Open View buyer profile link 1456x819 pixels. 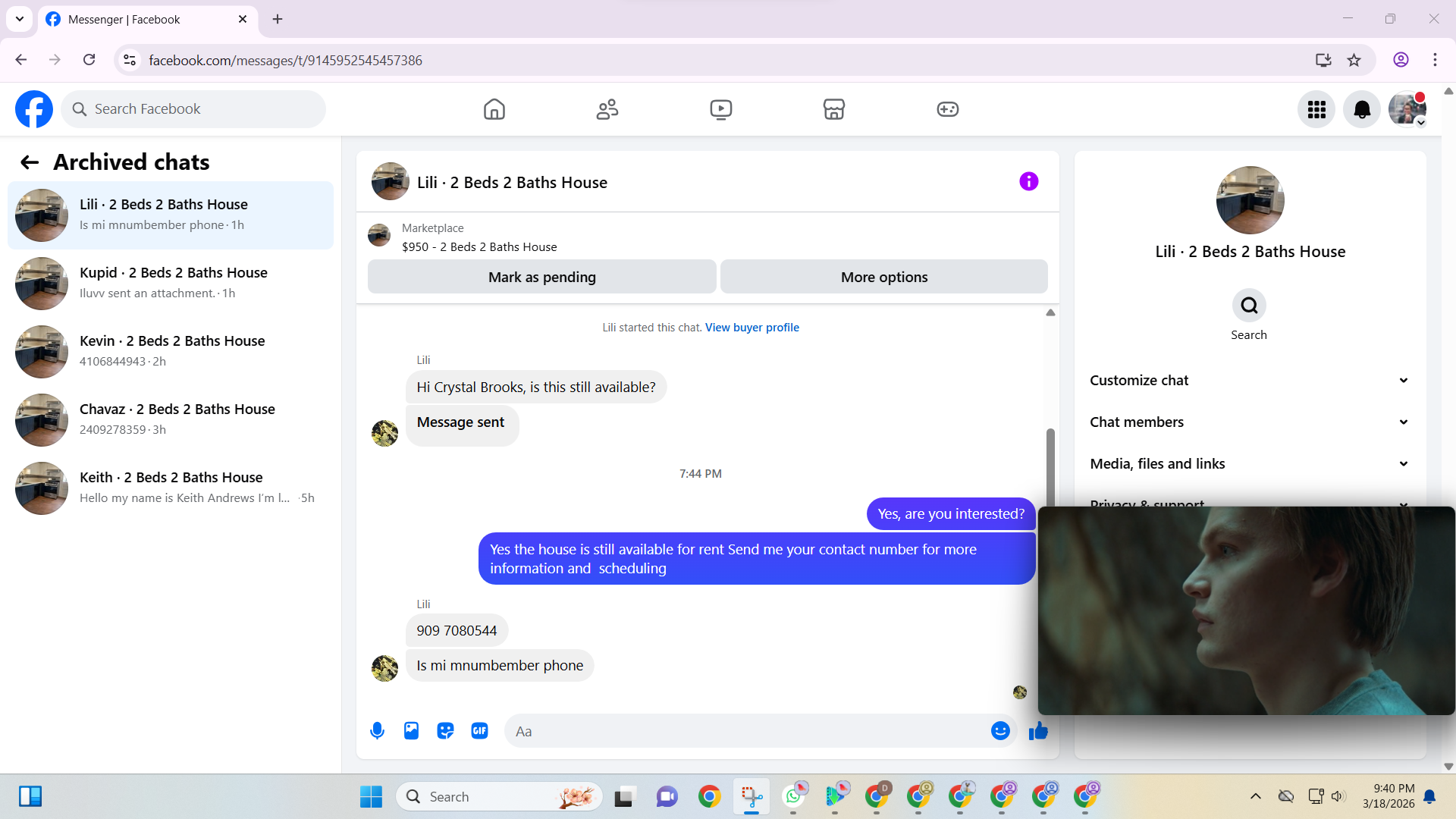pos(752,328)
